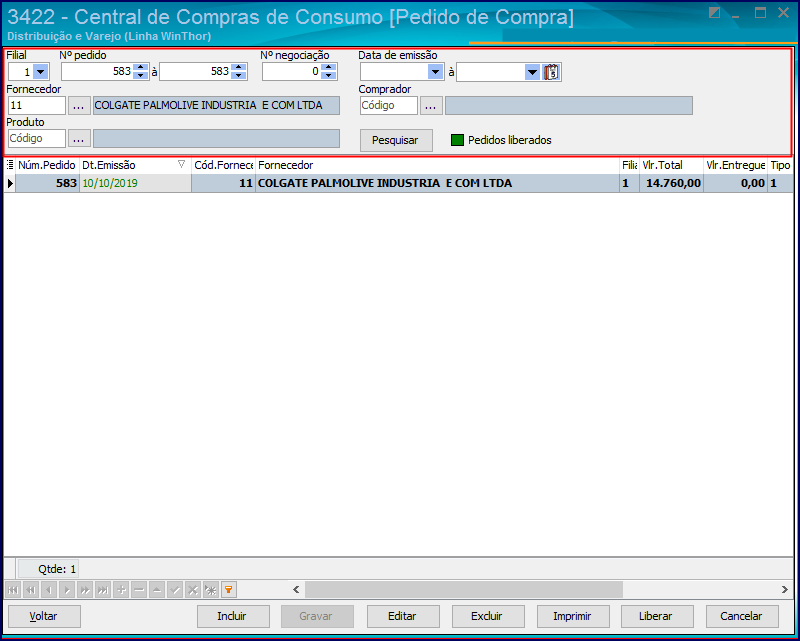Click the post changes checkmark icon
800x641 pixels.
(x=175, y=590)
